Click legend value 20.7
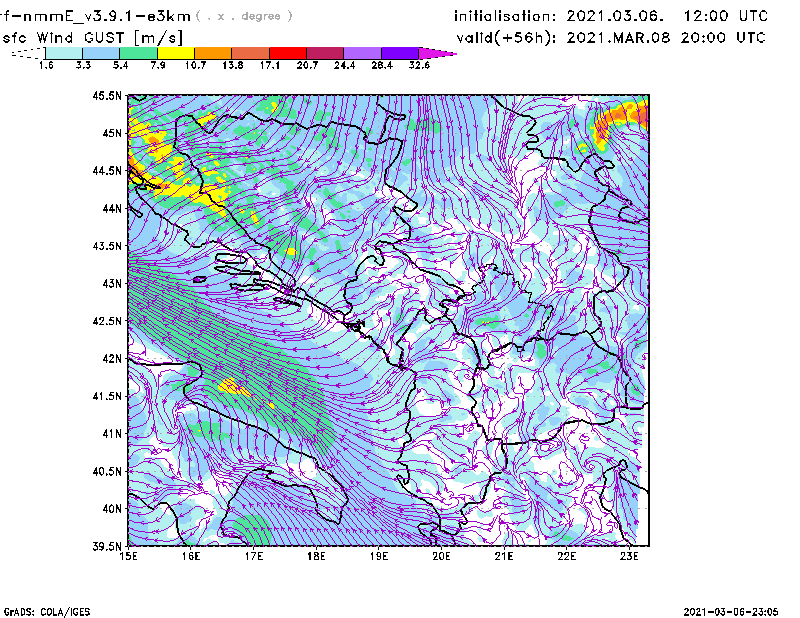The image size is (800, 618). coord(307,65)
